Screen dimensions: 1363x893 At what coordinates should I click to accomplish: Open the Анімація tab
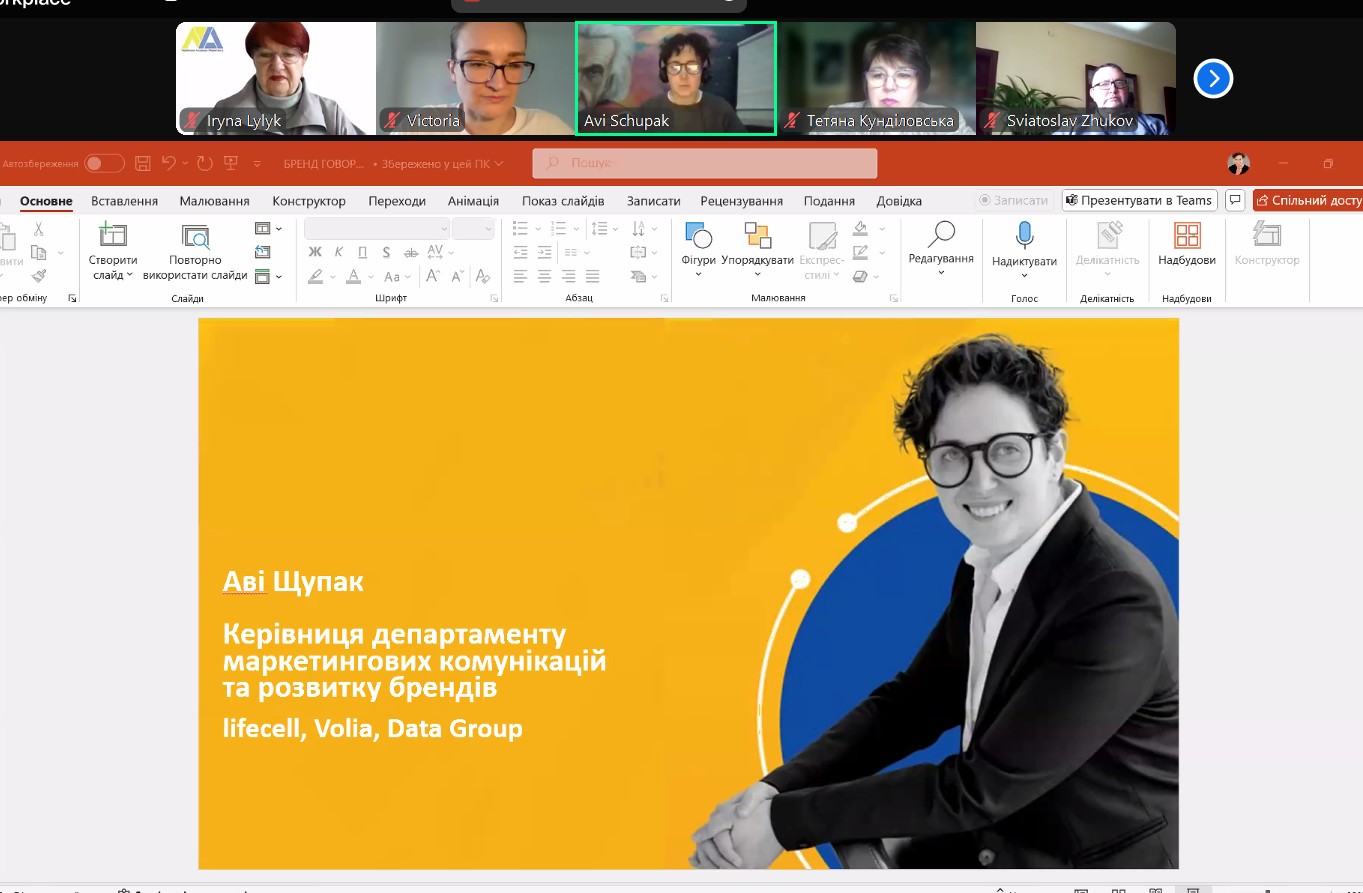(x=473, y=201)
